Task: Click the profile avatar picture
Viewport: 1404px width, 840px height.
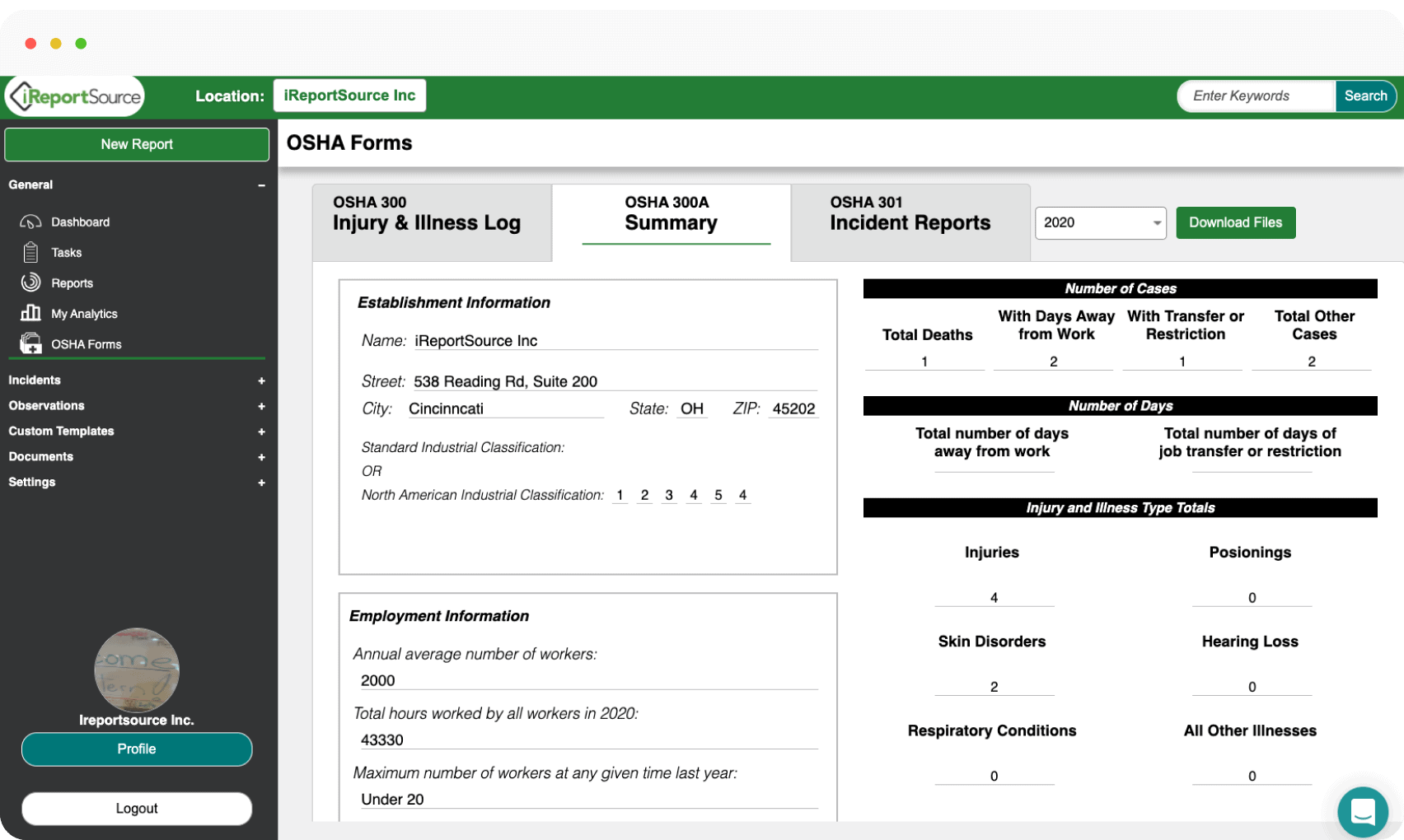Action: pyautogui.click(x=137, y=670)
